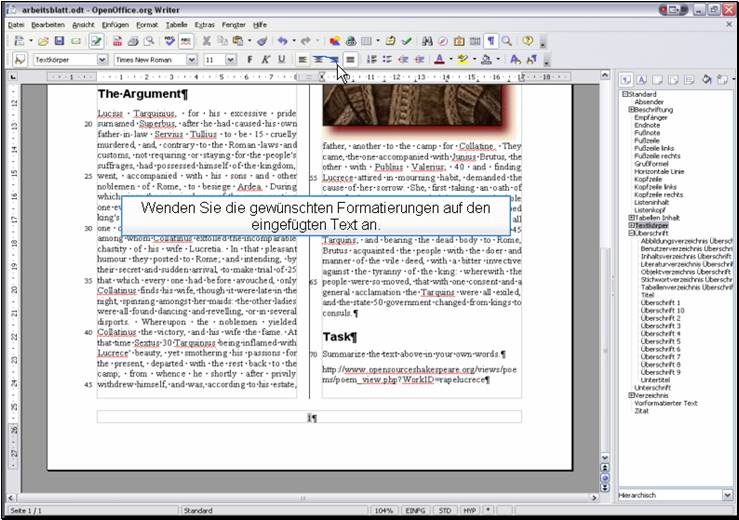739x520 pixels.
Task: Select Überschrift 1 in the styles list
Action: click(660, 302)
